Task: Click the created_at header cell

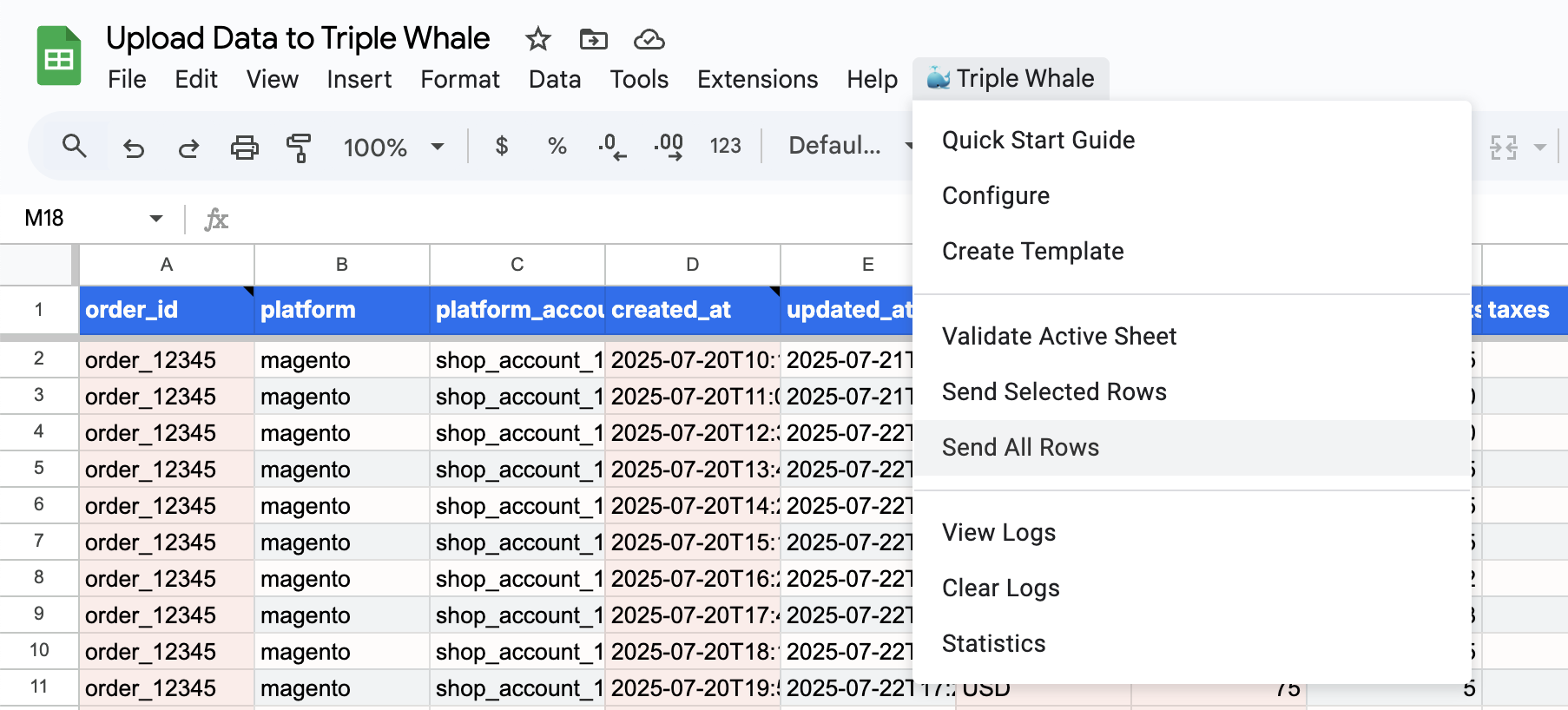Action: 693,310
